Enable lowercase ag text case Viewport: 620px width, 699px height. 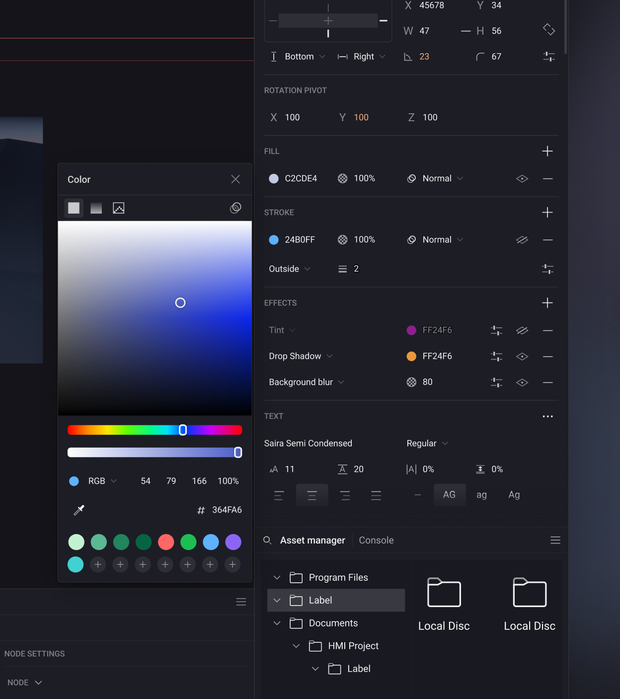pos(481,495)
